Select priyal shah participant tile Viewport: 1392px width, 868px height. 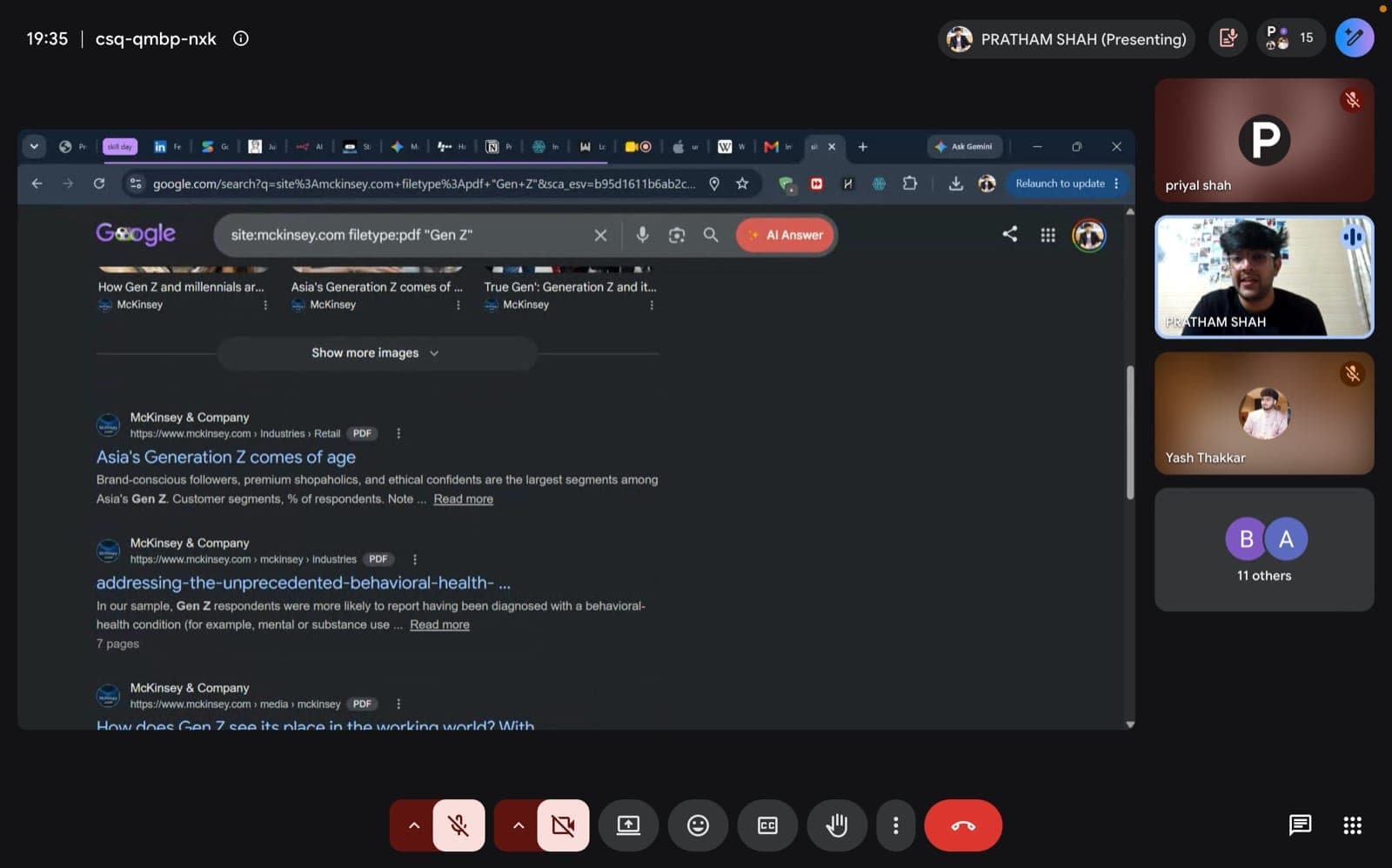click(x=1264, y=140)
